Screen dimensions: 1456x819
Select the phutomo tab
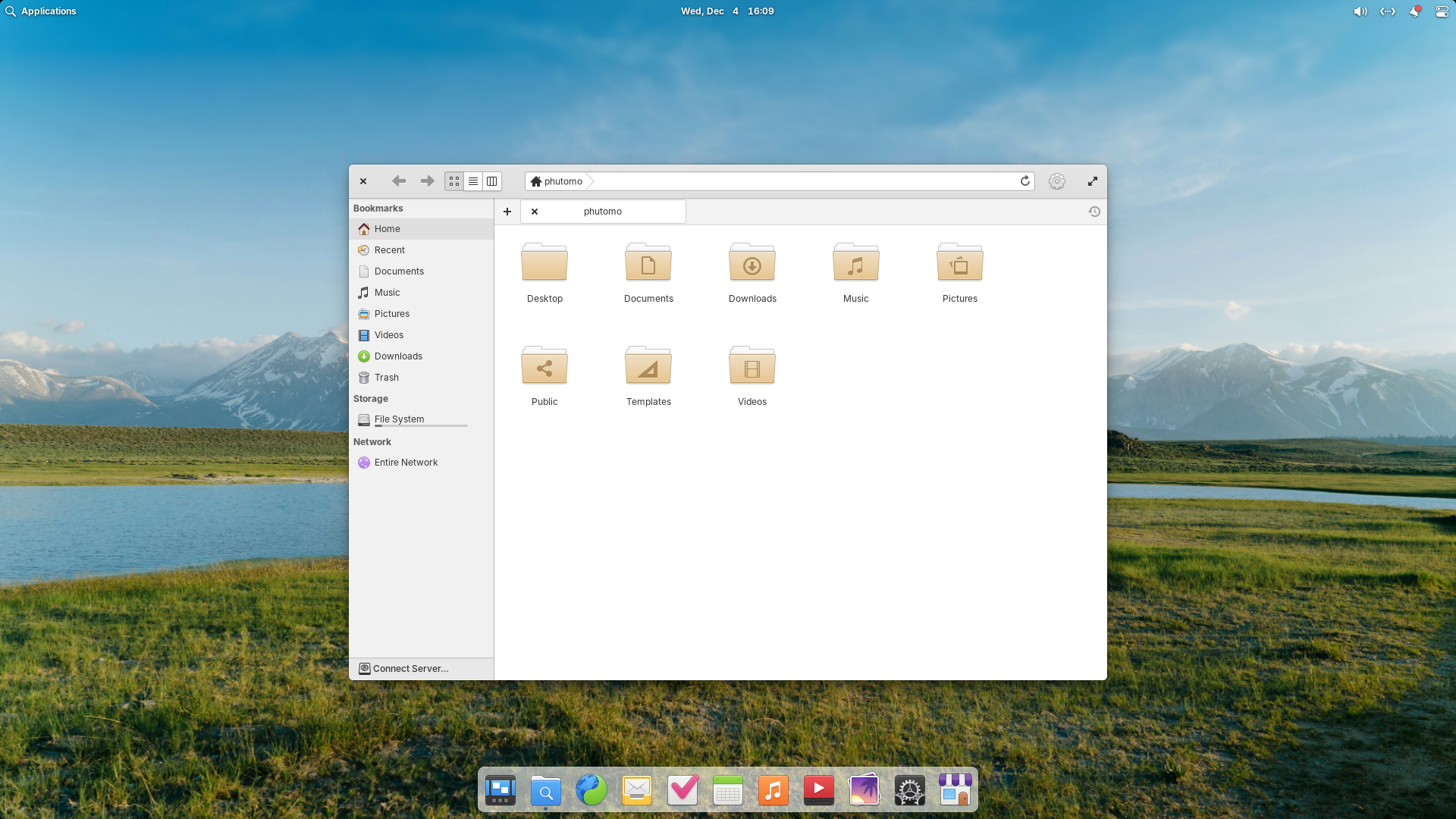(x=603, y=212)
